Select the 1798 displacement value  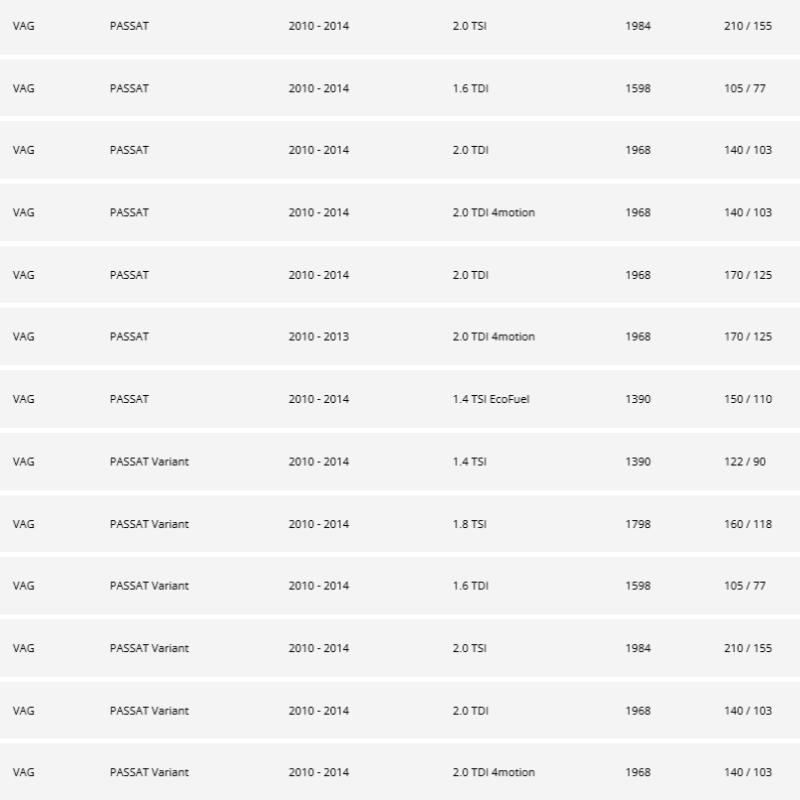coord(638,524)
